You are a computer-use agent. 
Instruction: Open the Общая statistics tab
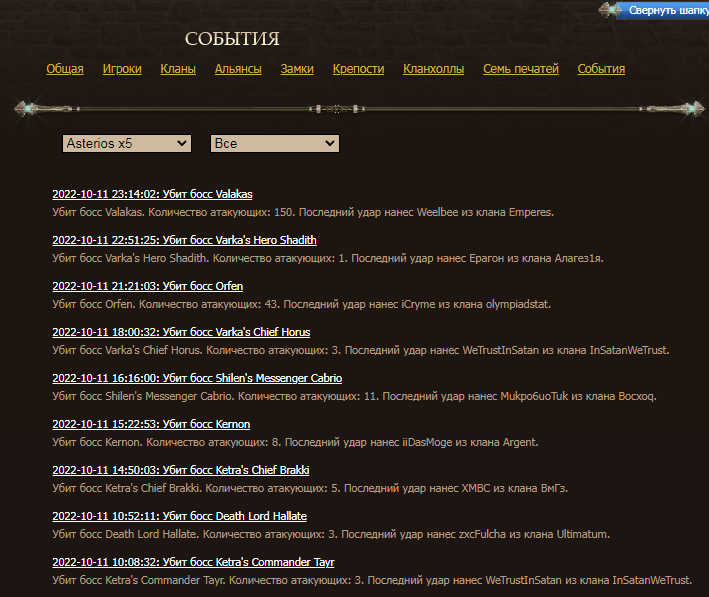(65, 69)
